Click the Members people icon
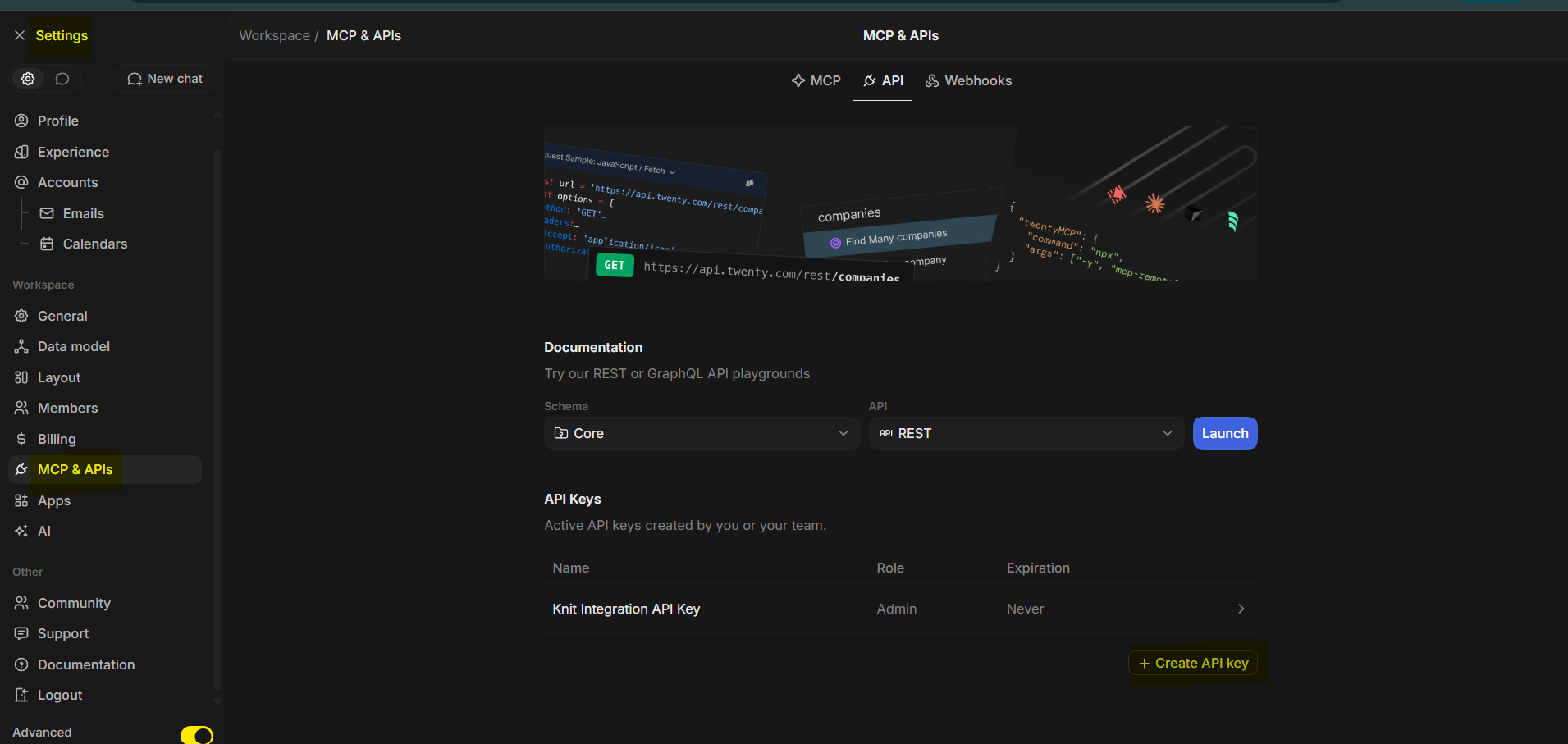 coord(21,408)
